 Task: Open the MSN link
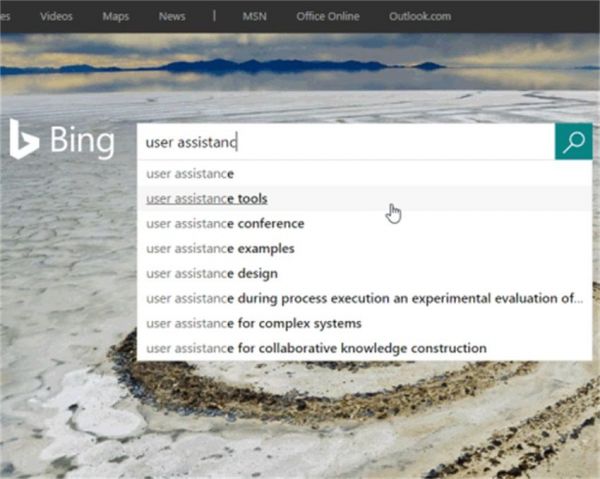click(256, 16)
